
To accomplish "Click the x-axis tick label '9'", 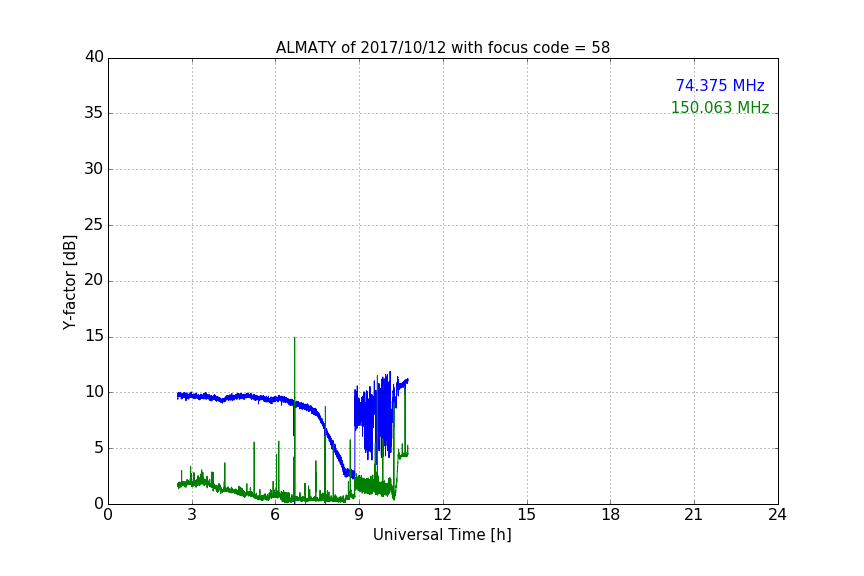I will pyautogui.click(x=359, y=515).
